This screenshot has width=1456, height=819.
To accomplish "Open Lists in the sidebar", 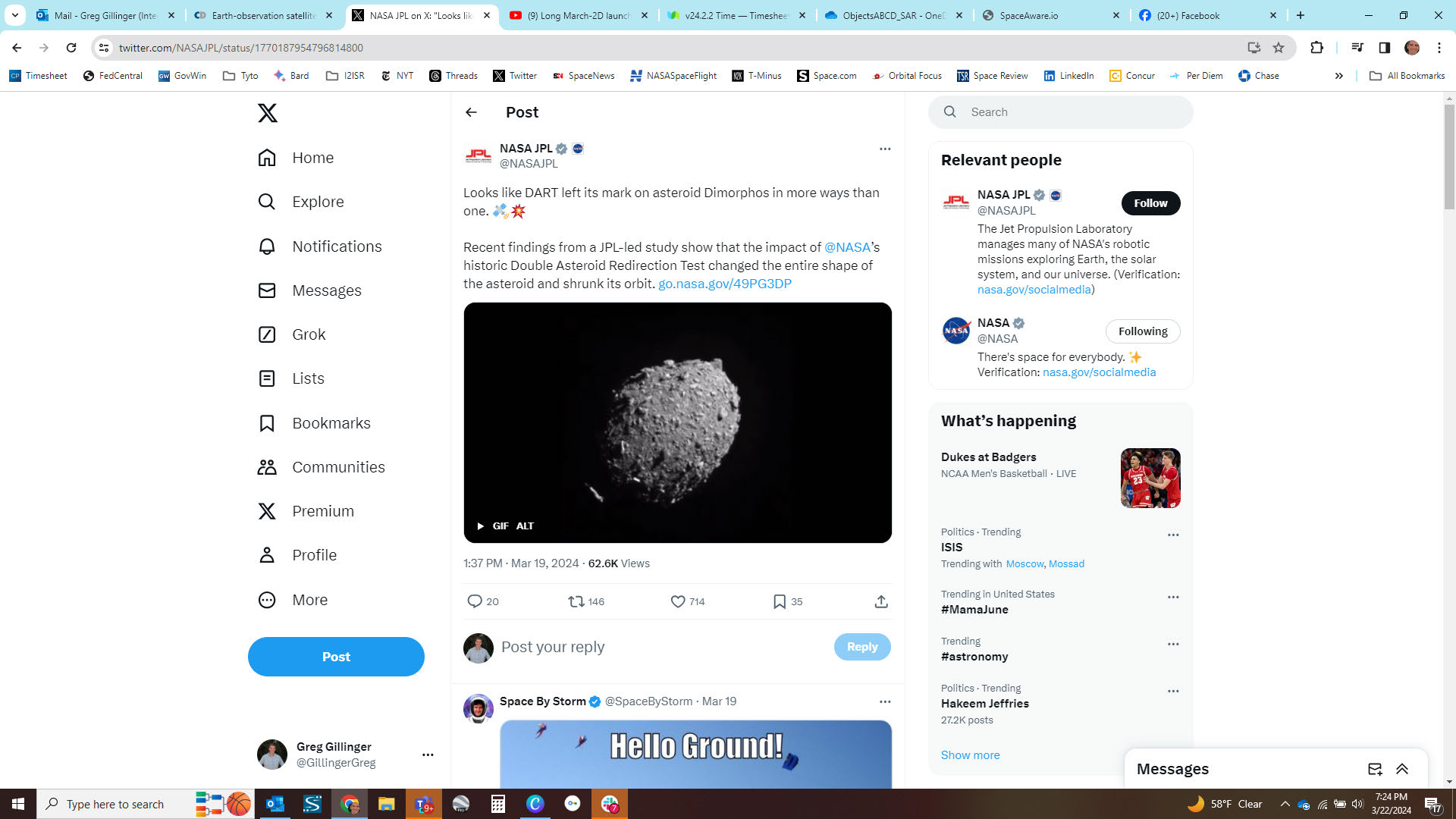I will point(291,378).
